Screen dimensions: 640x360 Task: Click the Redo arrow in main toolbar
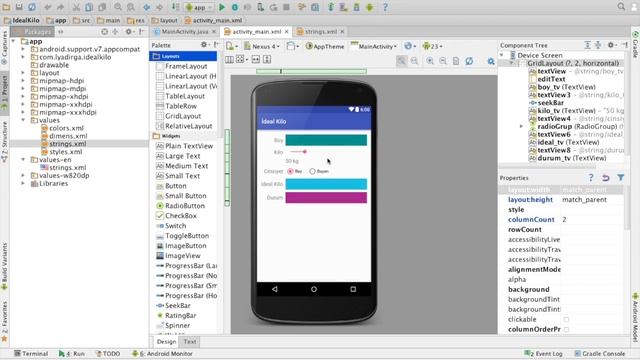click(60, 7)
